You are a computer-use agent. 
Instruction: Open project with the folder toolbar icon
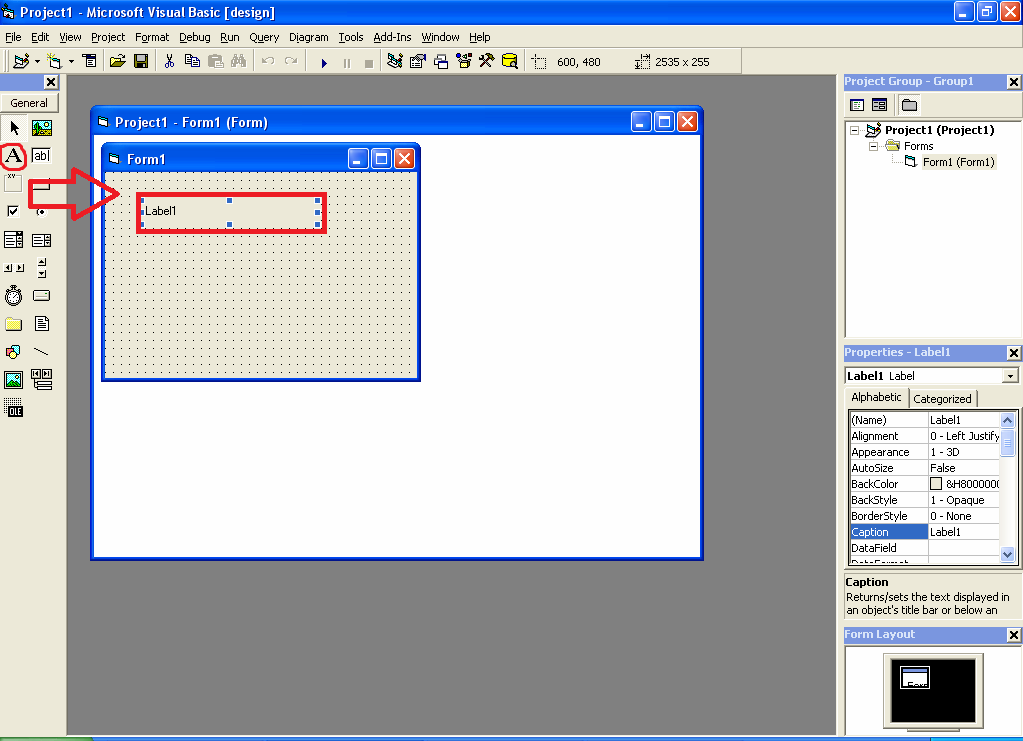117,61
